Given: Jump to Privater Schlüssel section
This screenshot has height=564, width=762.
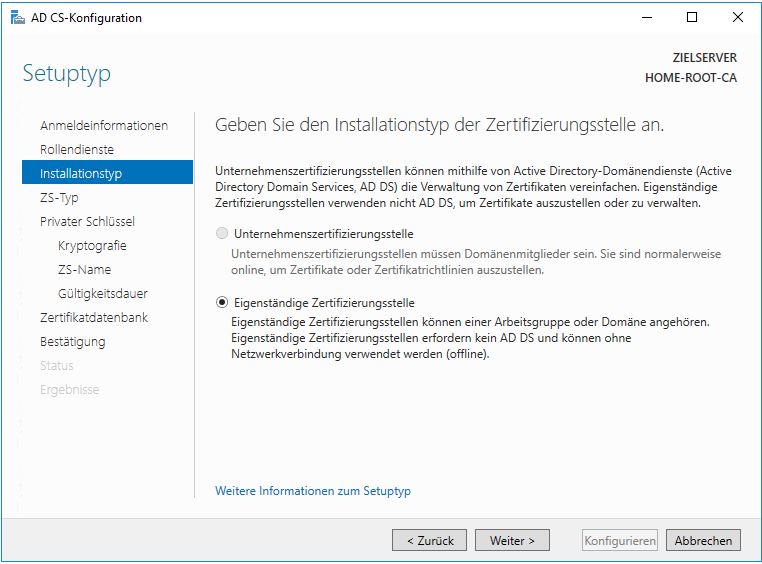Looking at the screenshot, I should pyautogui.click(x=87, y=222).
